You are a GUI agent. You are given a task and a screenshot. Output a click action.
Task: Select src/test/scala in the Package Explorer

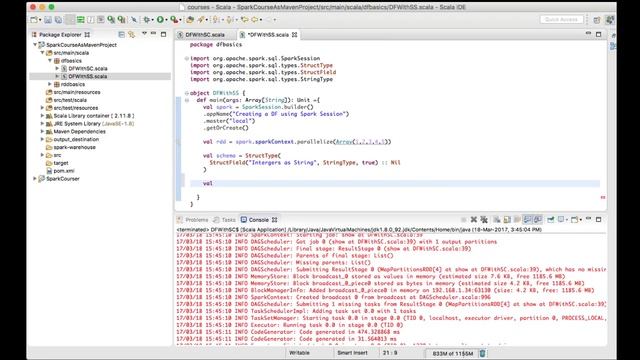[x=70, y=100]
